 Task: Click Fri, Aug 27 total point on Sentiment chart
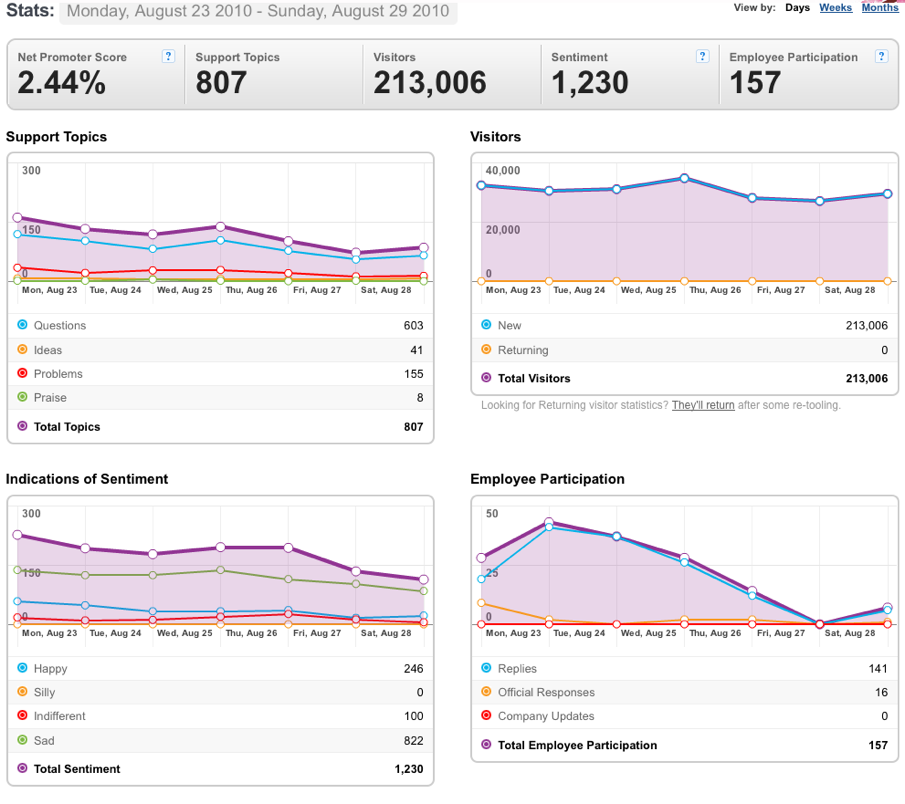[288, 547]
